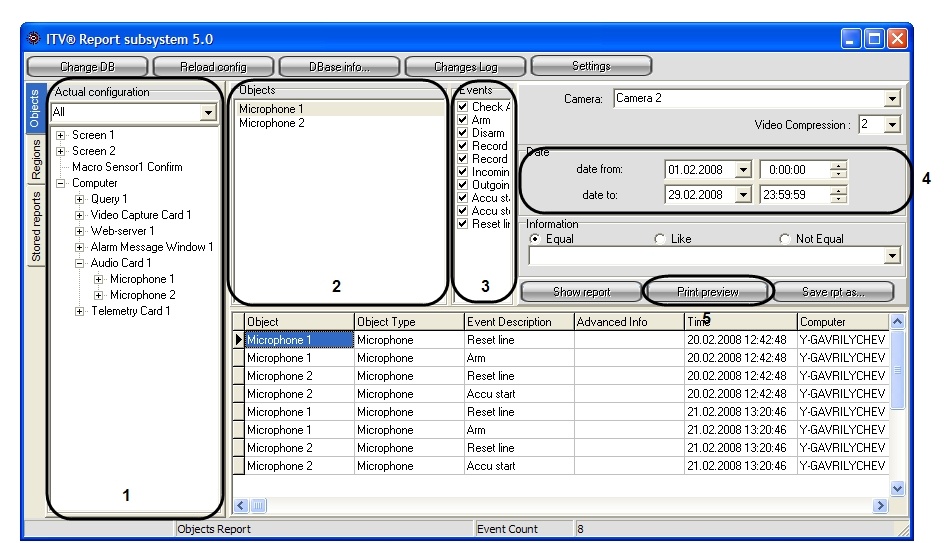Collapse the Audio Card 1 tree node

pos(81,263)
